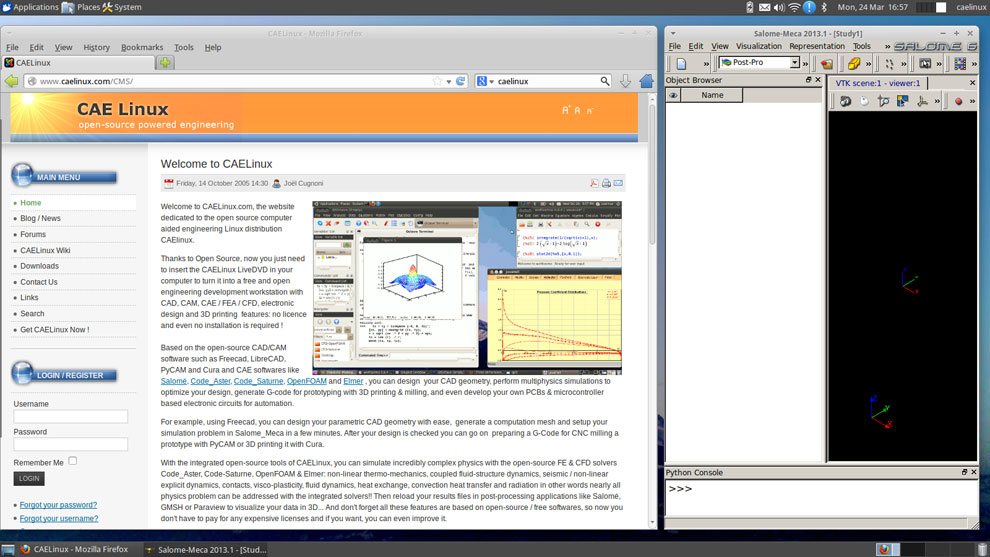Click the print icon of the Welcome article
Screen dimensions: 990x557
pos(606,183)
